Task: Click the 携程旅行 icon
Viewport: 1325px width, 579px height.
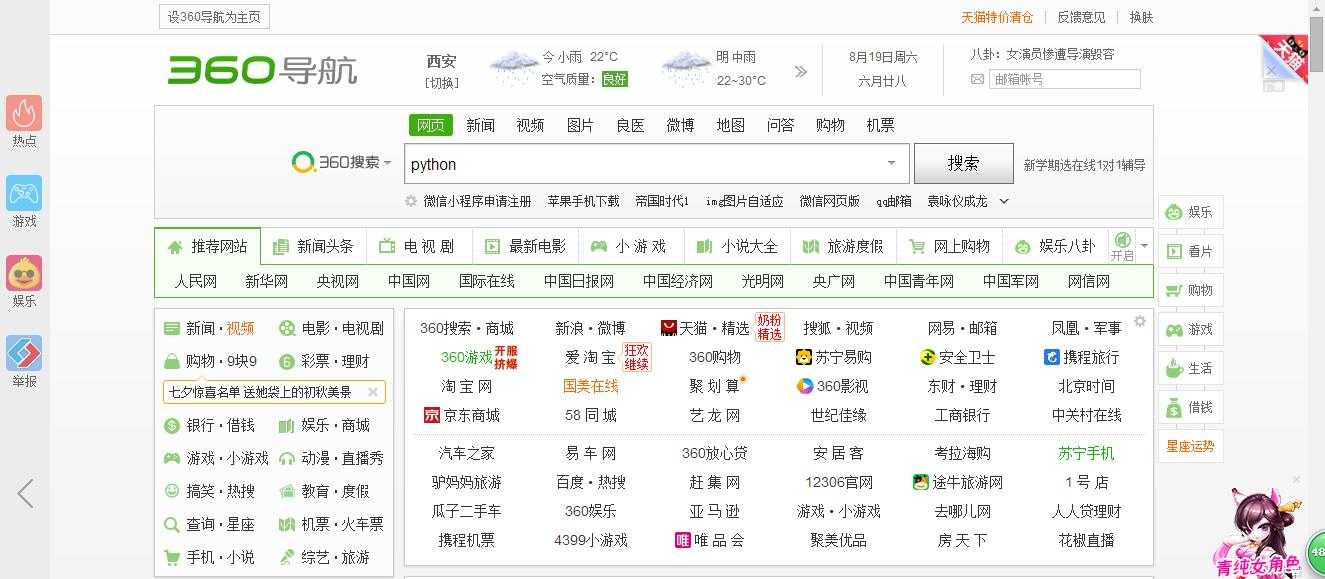Action: coord(1051,357)
